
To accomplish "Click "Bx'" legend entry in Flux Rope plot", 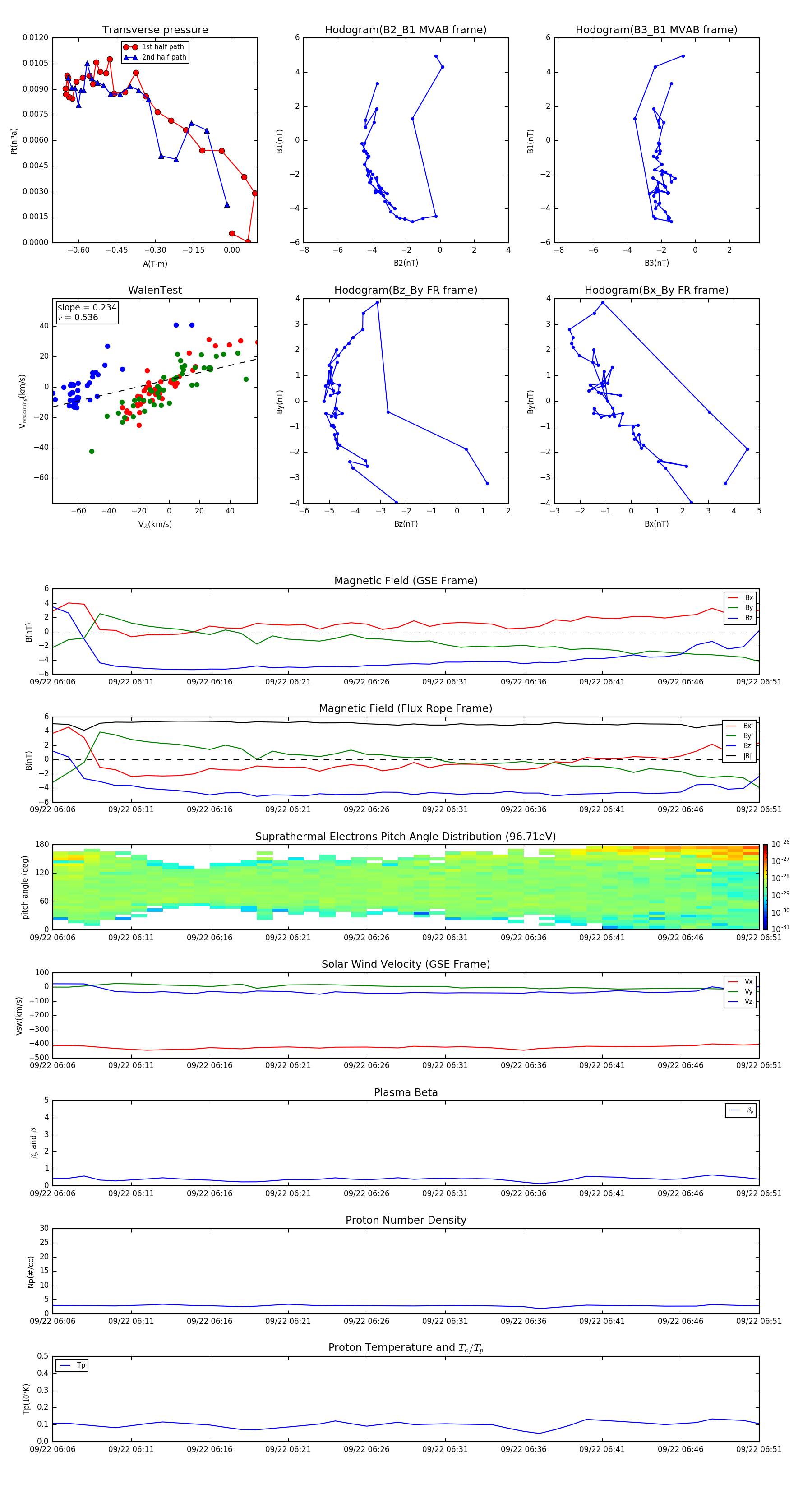I will pyautogui.click(x=740, y=726).
